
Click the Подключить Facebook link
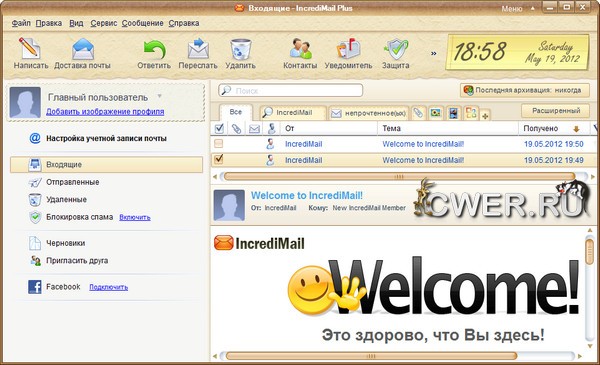point(109,287)
